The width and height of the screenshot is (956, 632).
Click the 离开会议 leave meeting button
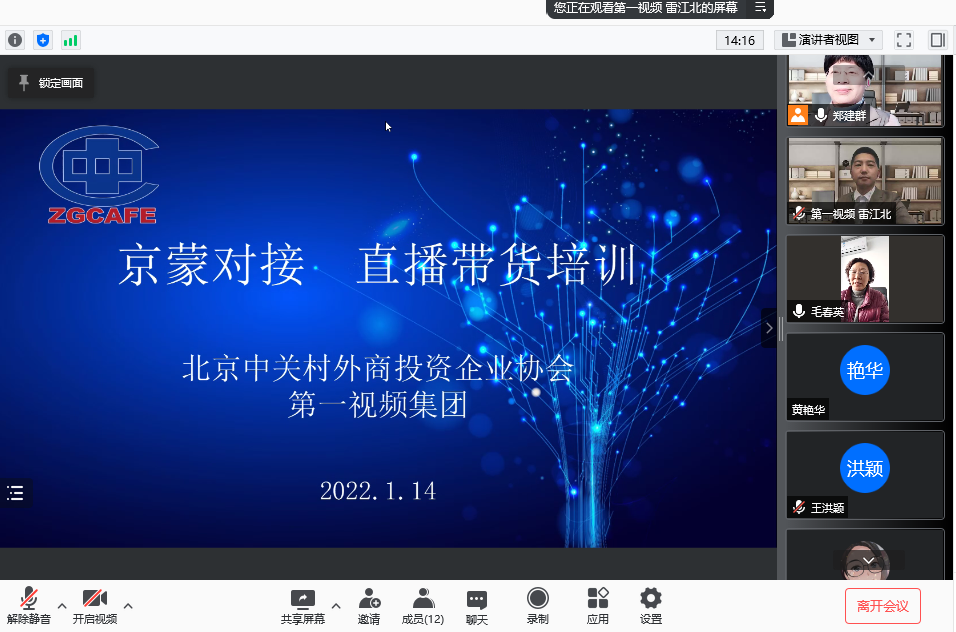(x=882, y=606)
